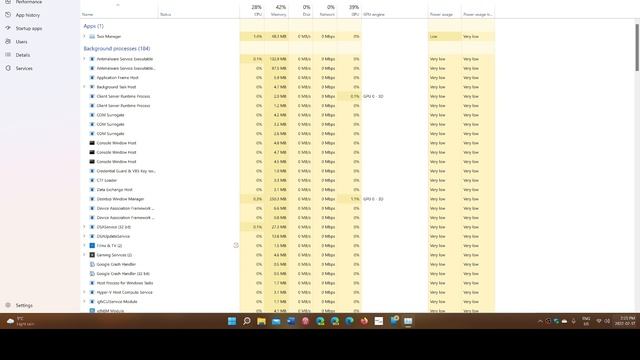Open the Users page
The image size is (640, 360).
(x=21, y=42)
